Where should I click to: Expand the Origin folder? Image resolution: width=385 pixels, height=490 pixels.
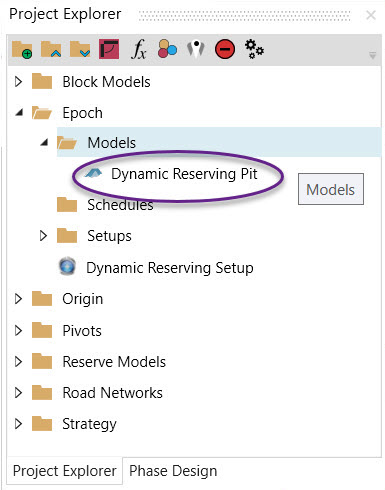[18, 299]
